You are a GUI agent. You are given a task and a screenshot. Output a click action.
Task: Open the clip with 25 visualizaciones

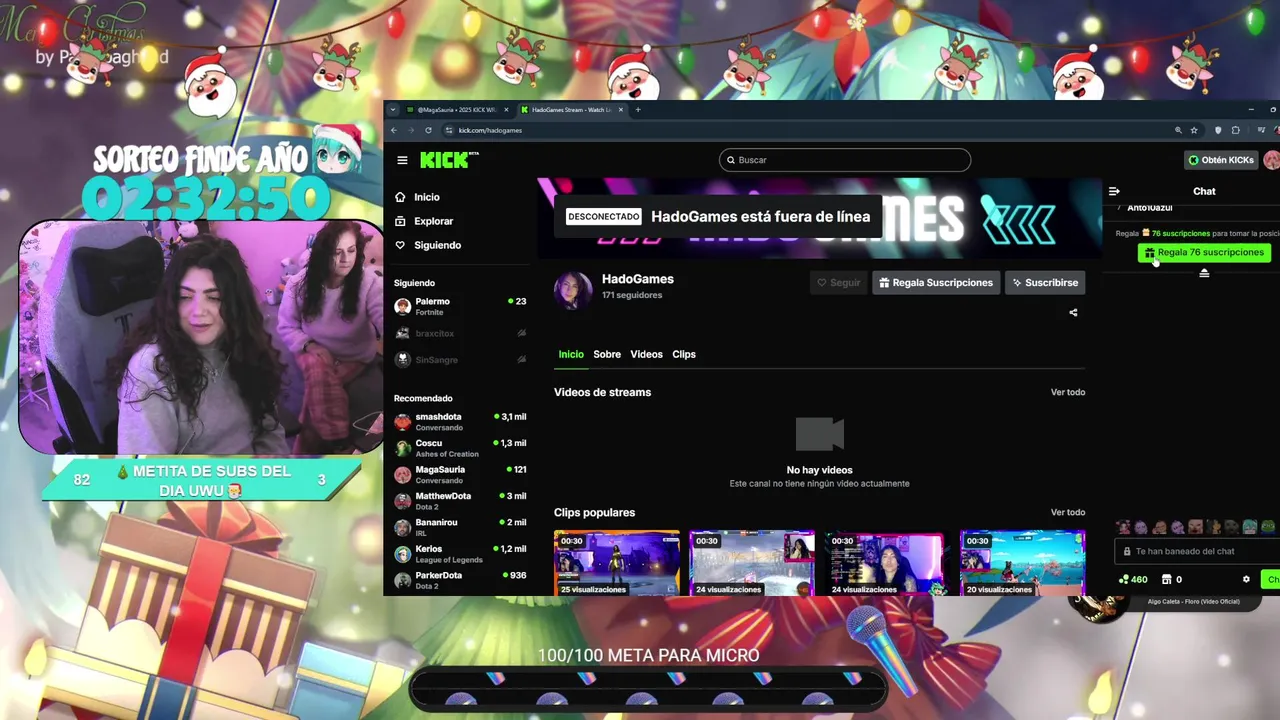617,563
